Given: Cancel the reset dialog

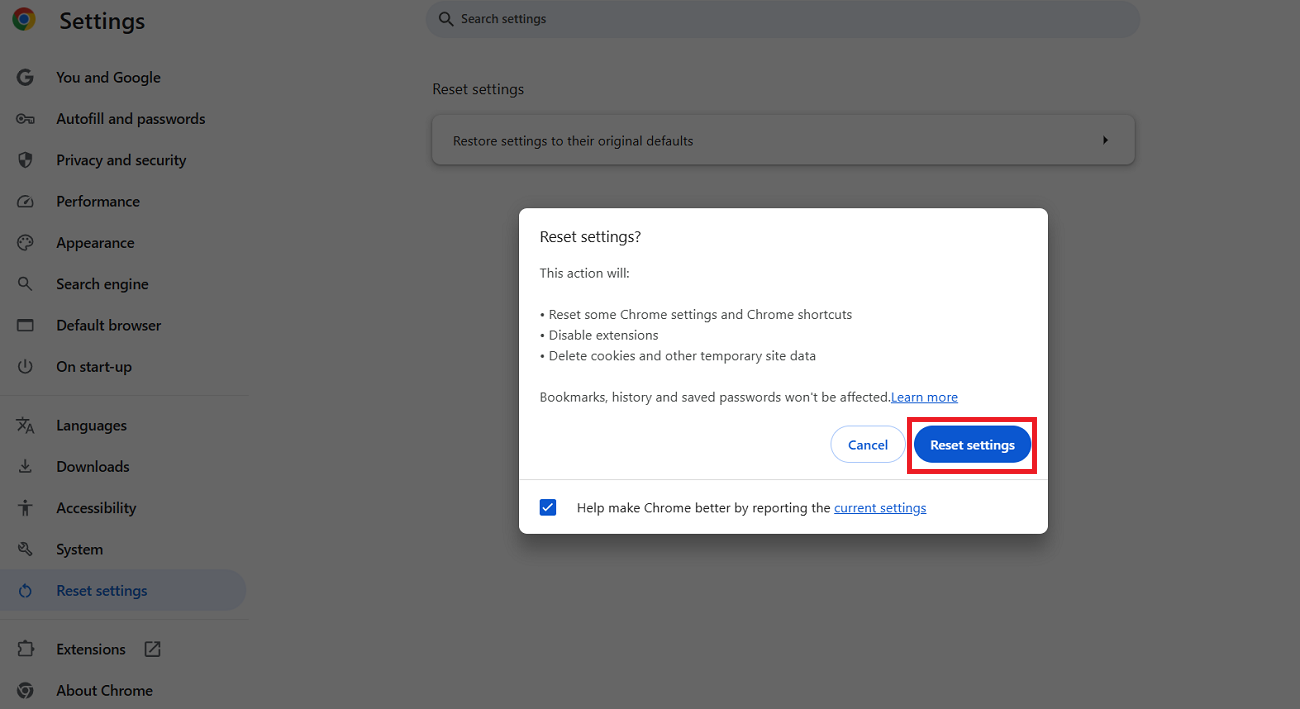Looking at the screenshot, I should point(868,445).
